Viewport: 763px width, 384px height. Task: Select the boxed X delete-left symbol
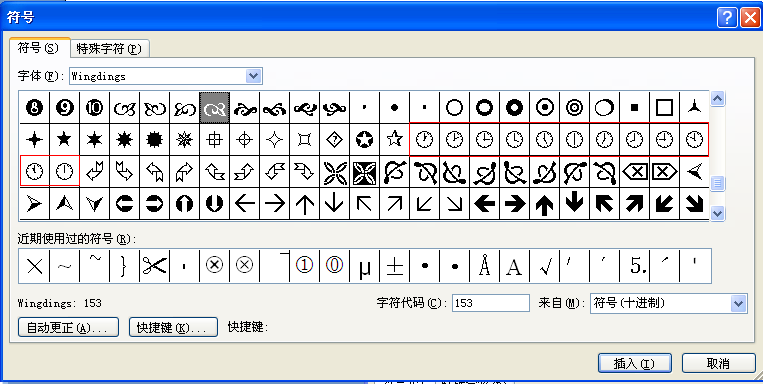tap(635, 171)
